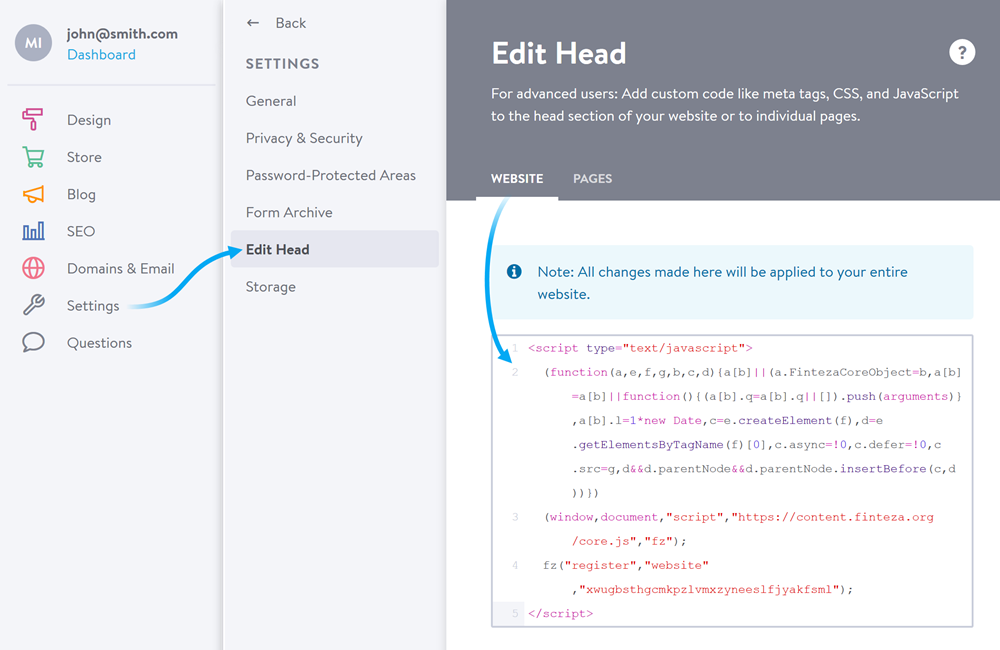Open the Store shopping cart icon
The height and width of the screenshot is (650, 1000).
[33, 157]
